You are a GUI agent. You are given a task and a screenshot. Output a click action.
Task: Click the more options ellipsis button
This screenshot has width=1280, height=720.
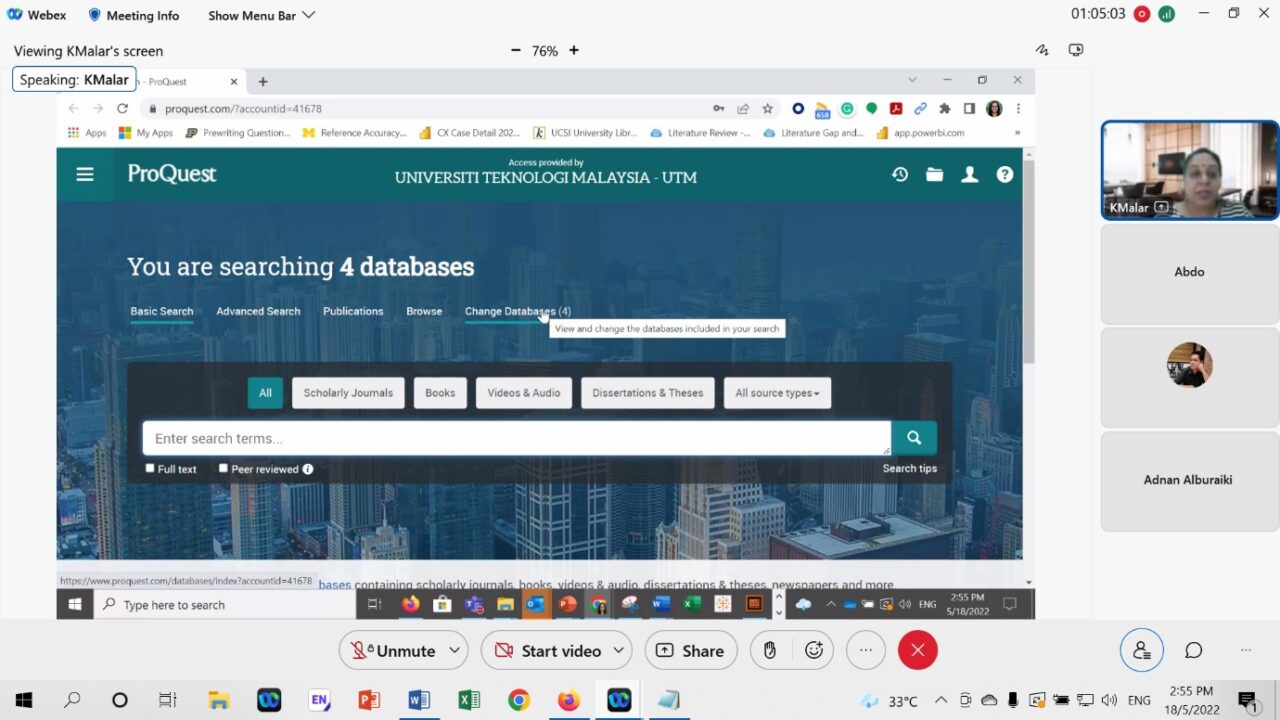point(866,650)
